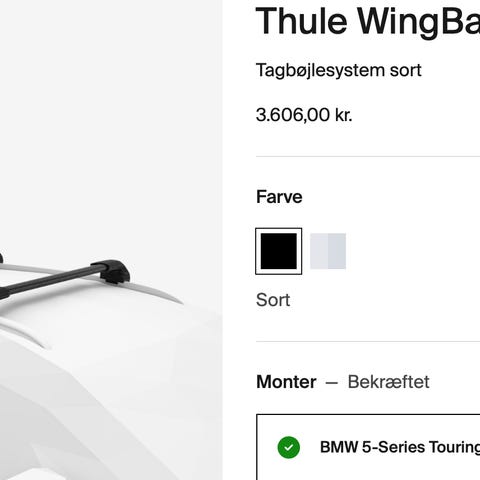Screen dimensions: 480x480
Task: Click the divider line below Sort label
Action: click(x=368, y=341)
